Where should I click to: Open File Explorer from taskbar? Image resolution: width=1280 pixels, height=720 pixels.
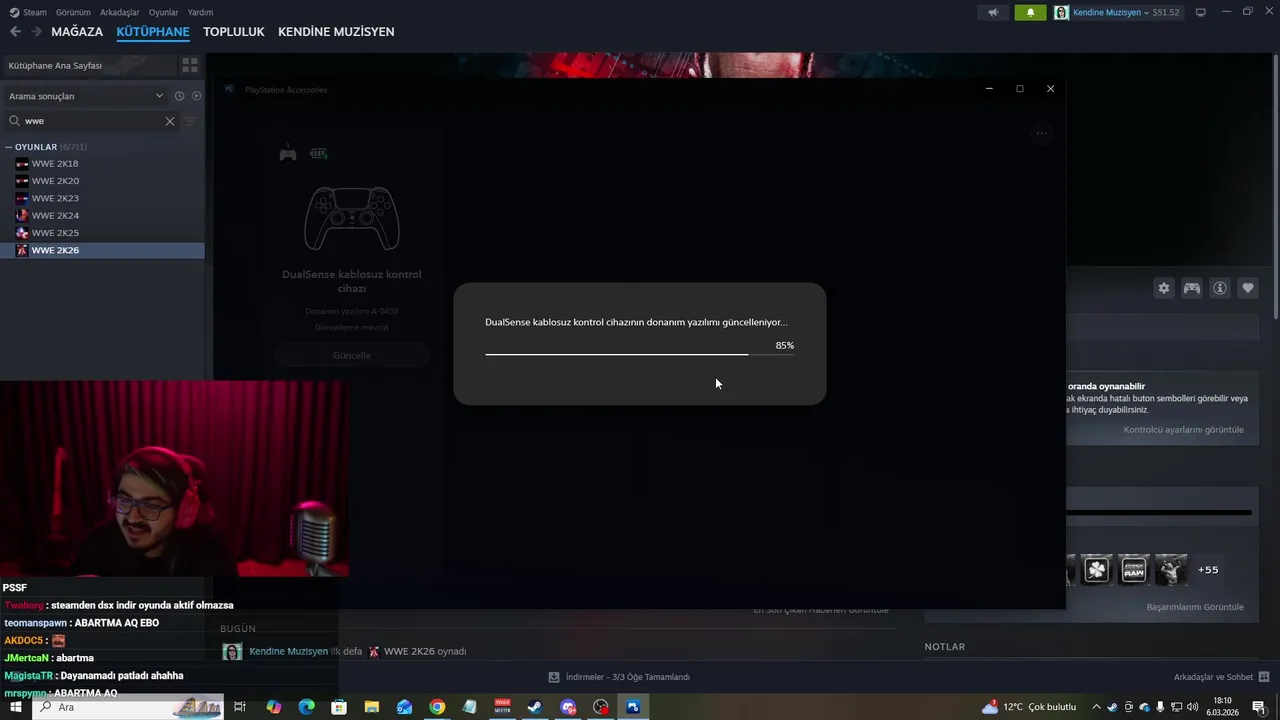coord(371,707)
